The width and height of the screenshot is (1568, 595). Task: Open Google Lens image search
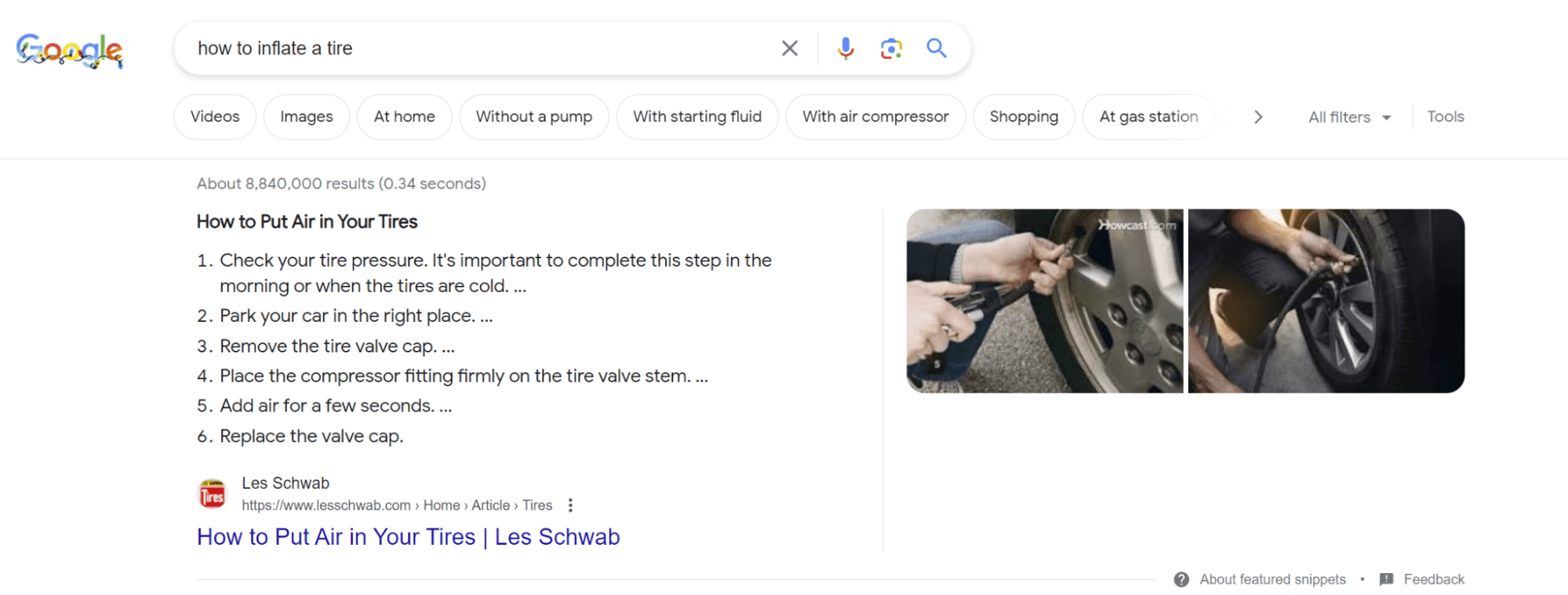(x=891, y=49)
